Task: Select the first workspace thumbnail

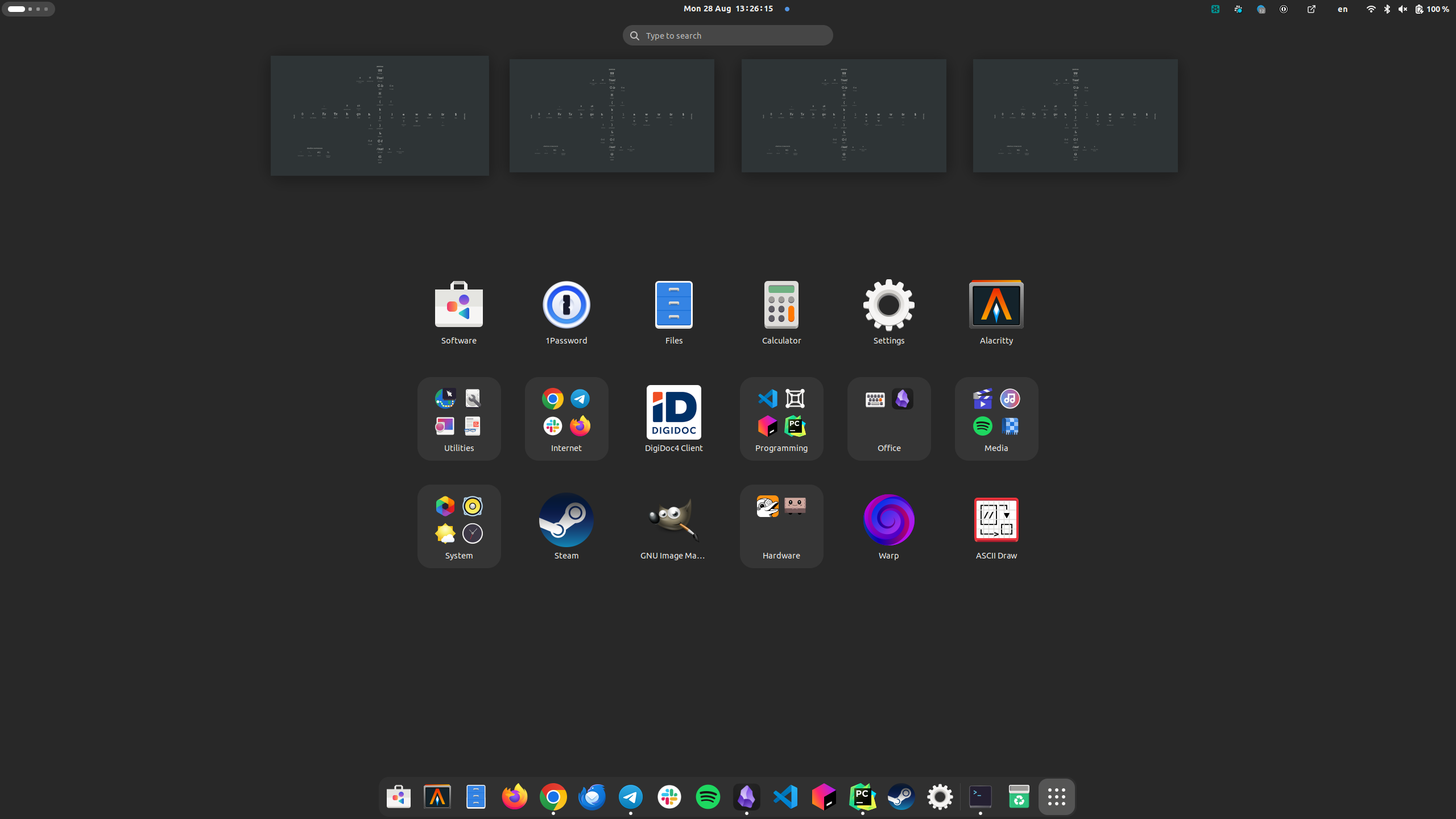Action: click(380, 115)
